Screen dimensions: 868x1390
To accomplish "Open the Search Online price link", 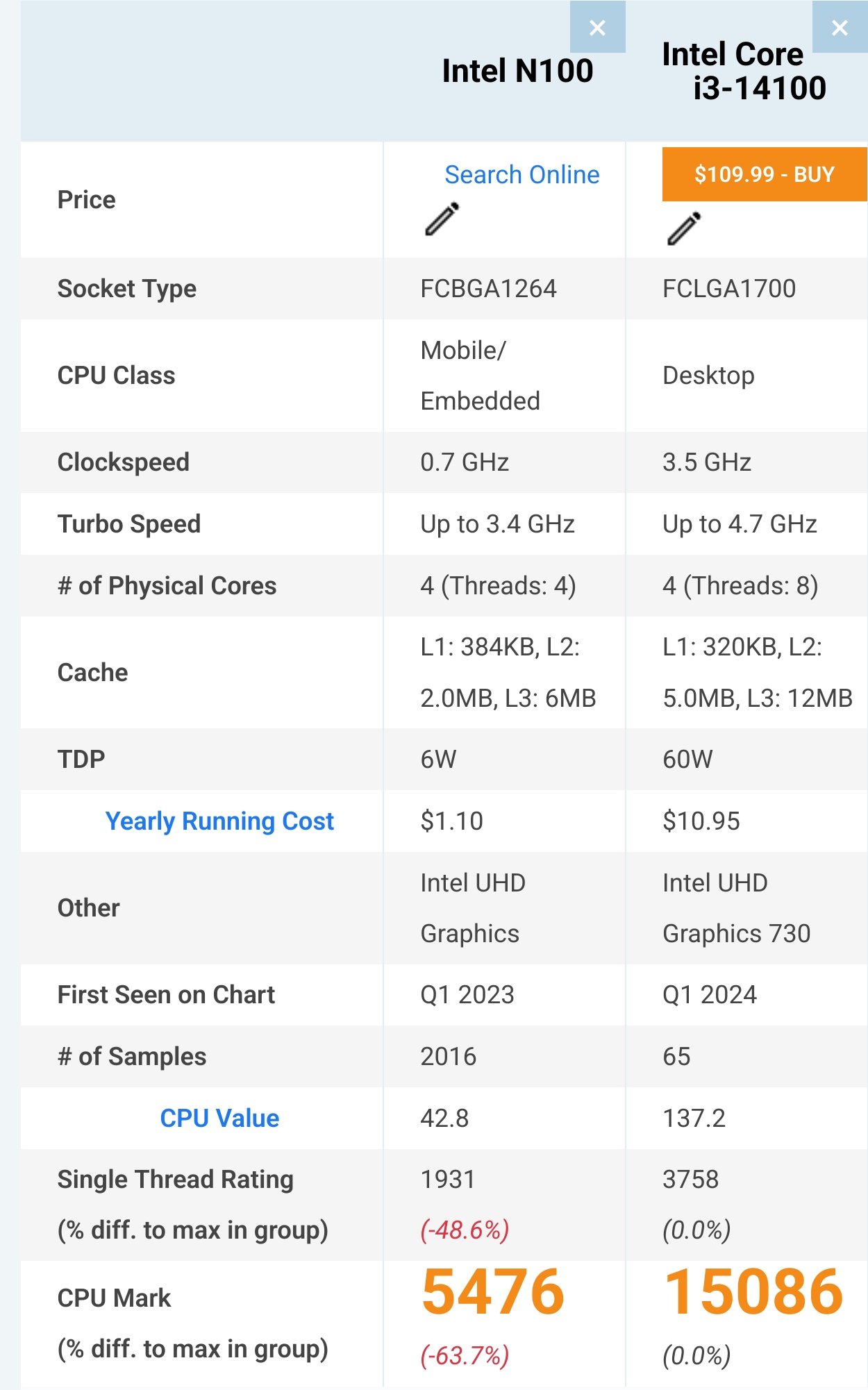I will pyautogui.click(x=521, y=174).
